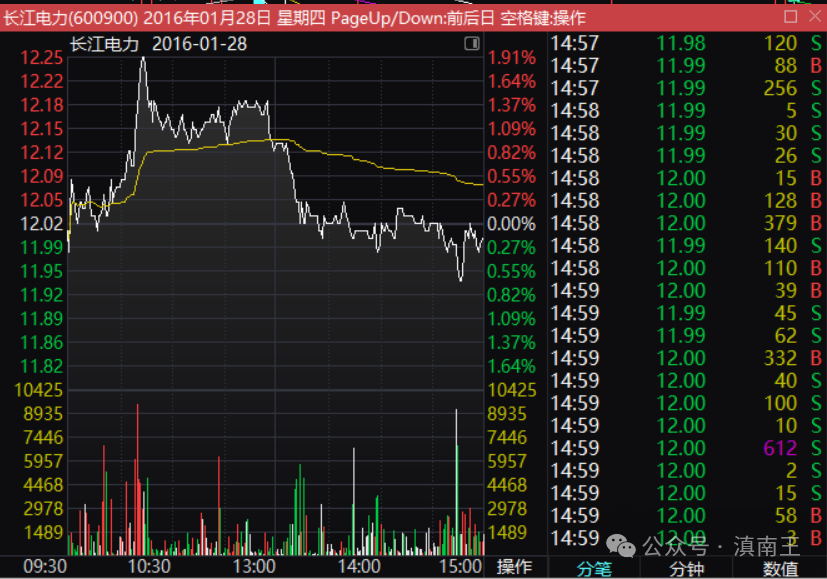Close the 长江电力 intraday window
Viewport: 827px width, 579px height.
point(815,17)
